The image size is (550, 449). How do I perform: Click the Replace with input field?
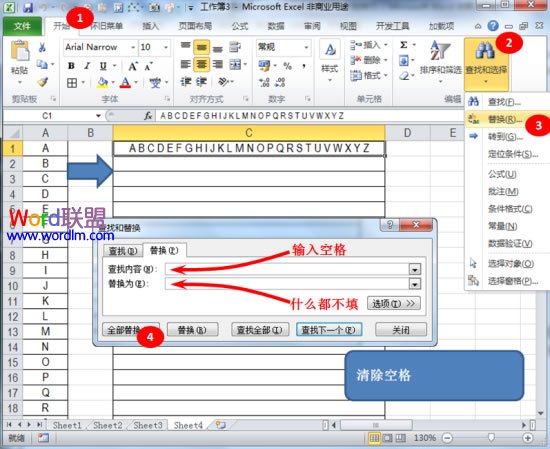coord(287,284)
